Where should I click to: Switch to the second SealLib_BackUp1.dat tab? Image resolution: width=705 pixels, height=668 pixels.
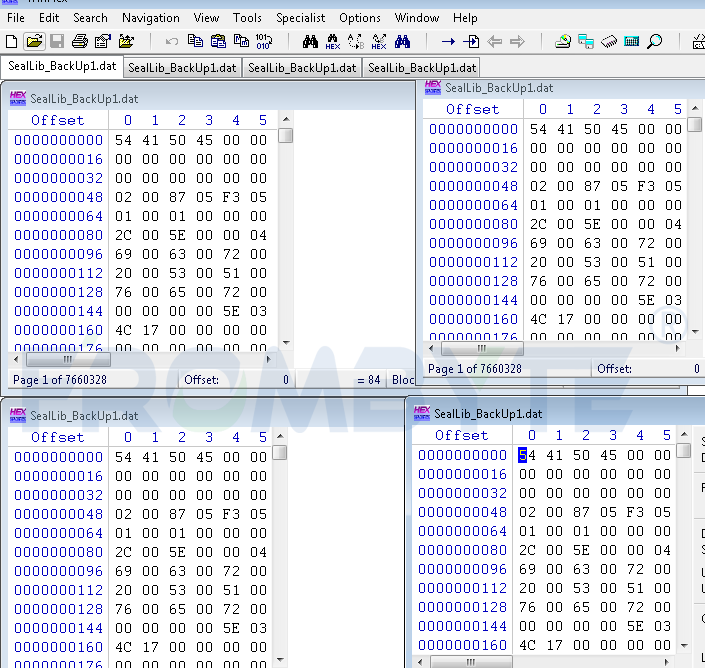[x=182, y=68]
